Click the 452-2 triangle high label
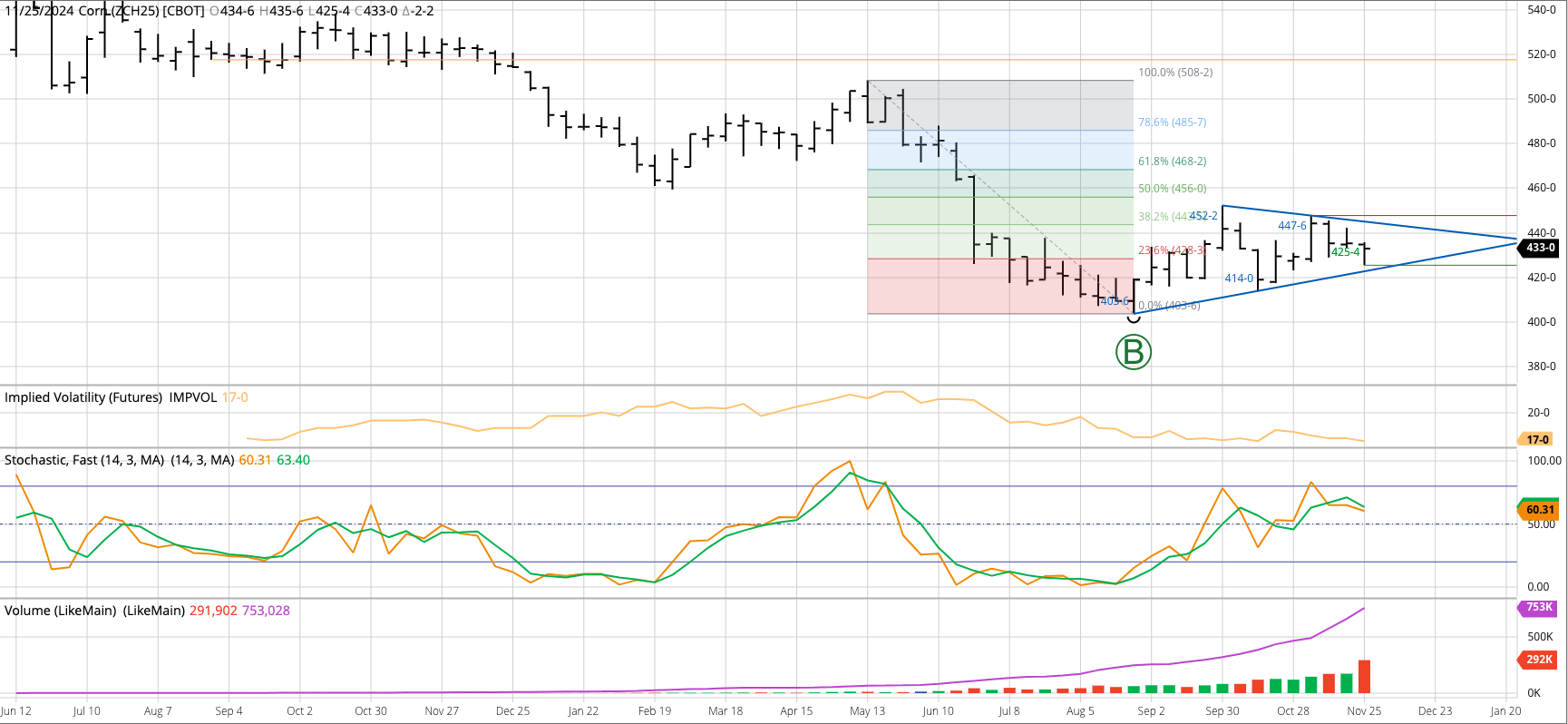This screenshot has width=1568, height=724. pos(1204,216)
